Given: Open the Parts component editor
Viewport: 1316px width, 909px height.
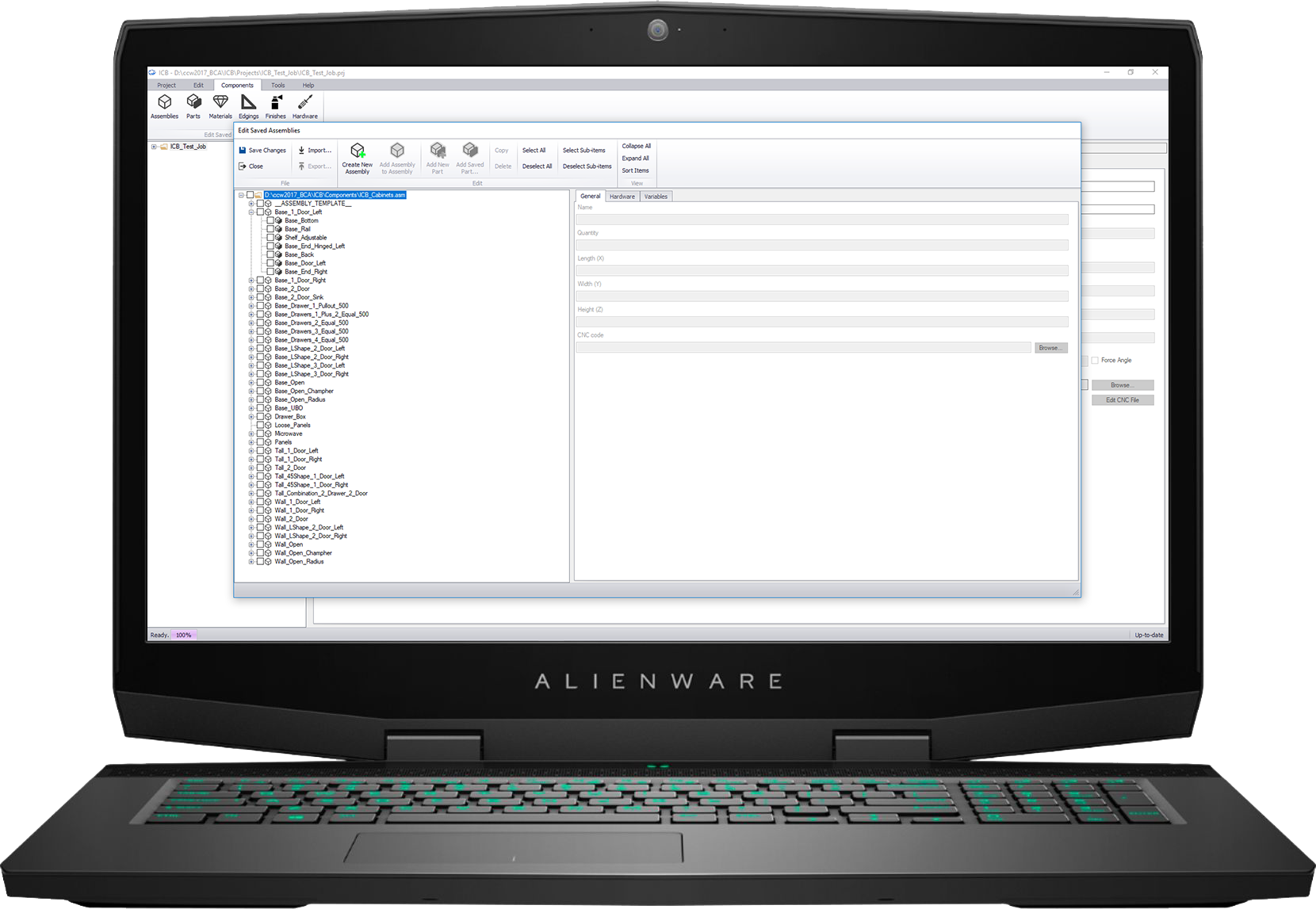Looking at the screenshot, I should click(193, 106).
